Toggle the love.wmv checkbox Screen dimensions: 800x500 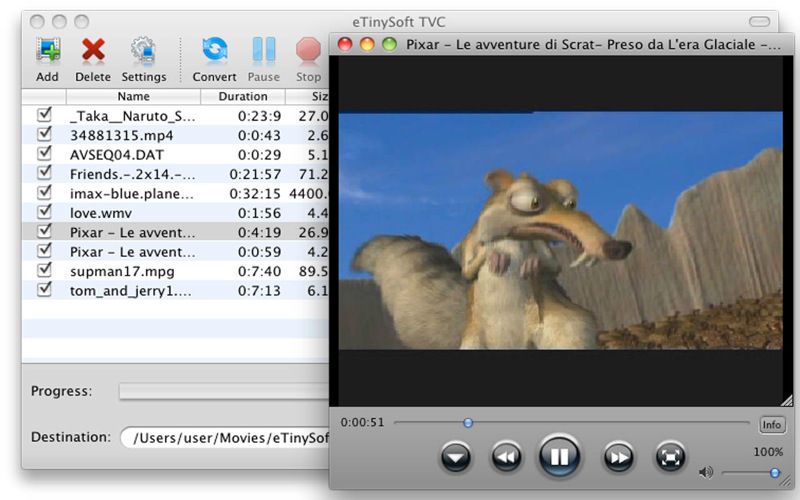pos(44,211)
